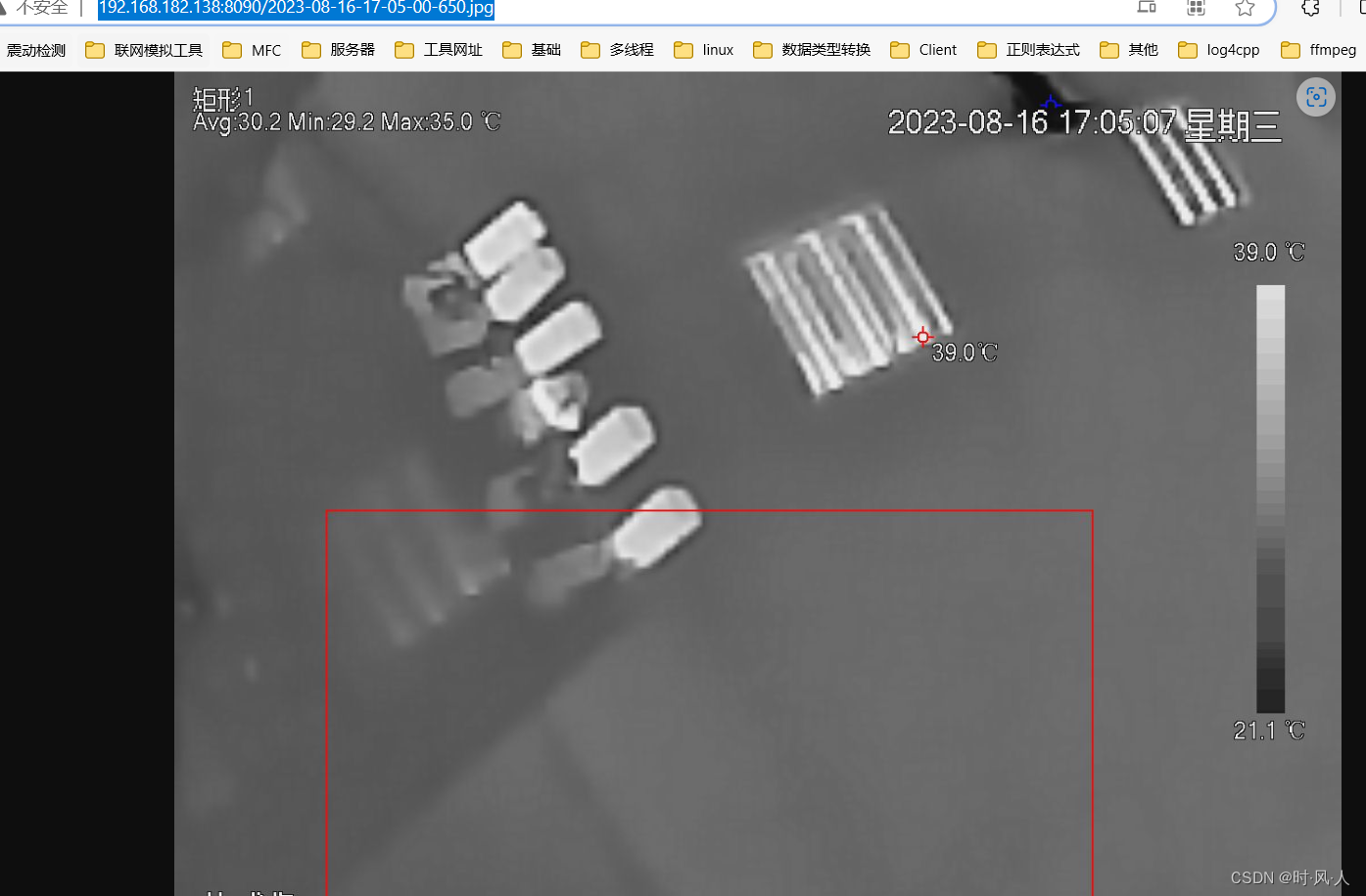This screenshot has width=1366, height=896.
Task: Open the linux bookmark folder
Action: (704, 50)
